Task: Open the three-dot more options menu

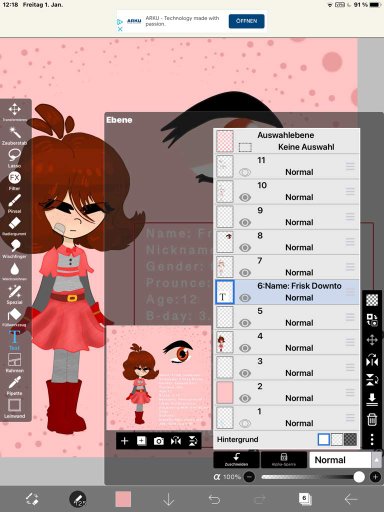Action: (x=372, y=439)
